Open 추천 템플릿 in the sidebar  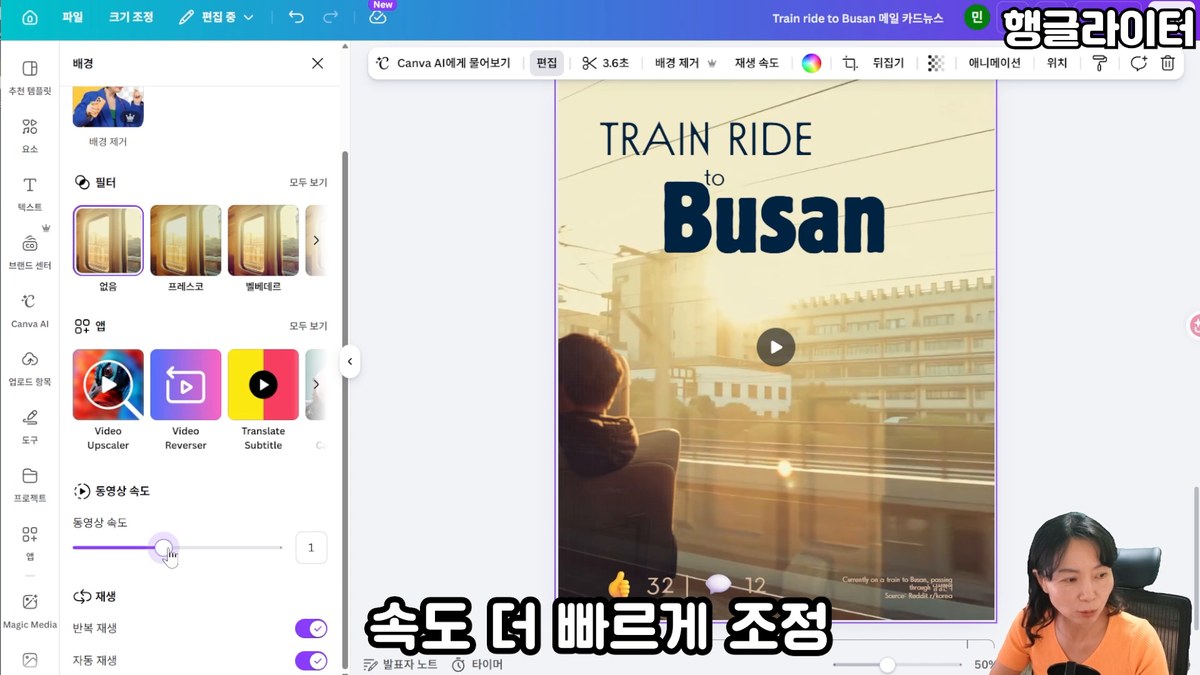tap(30, 76)
